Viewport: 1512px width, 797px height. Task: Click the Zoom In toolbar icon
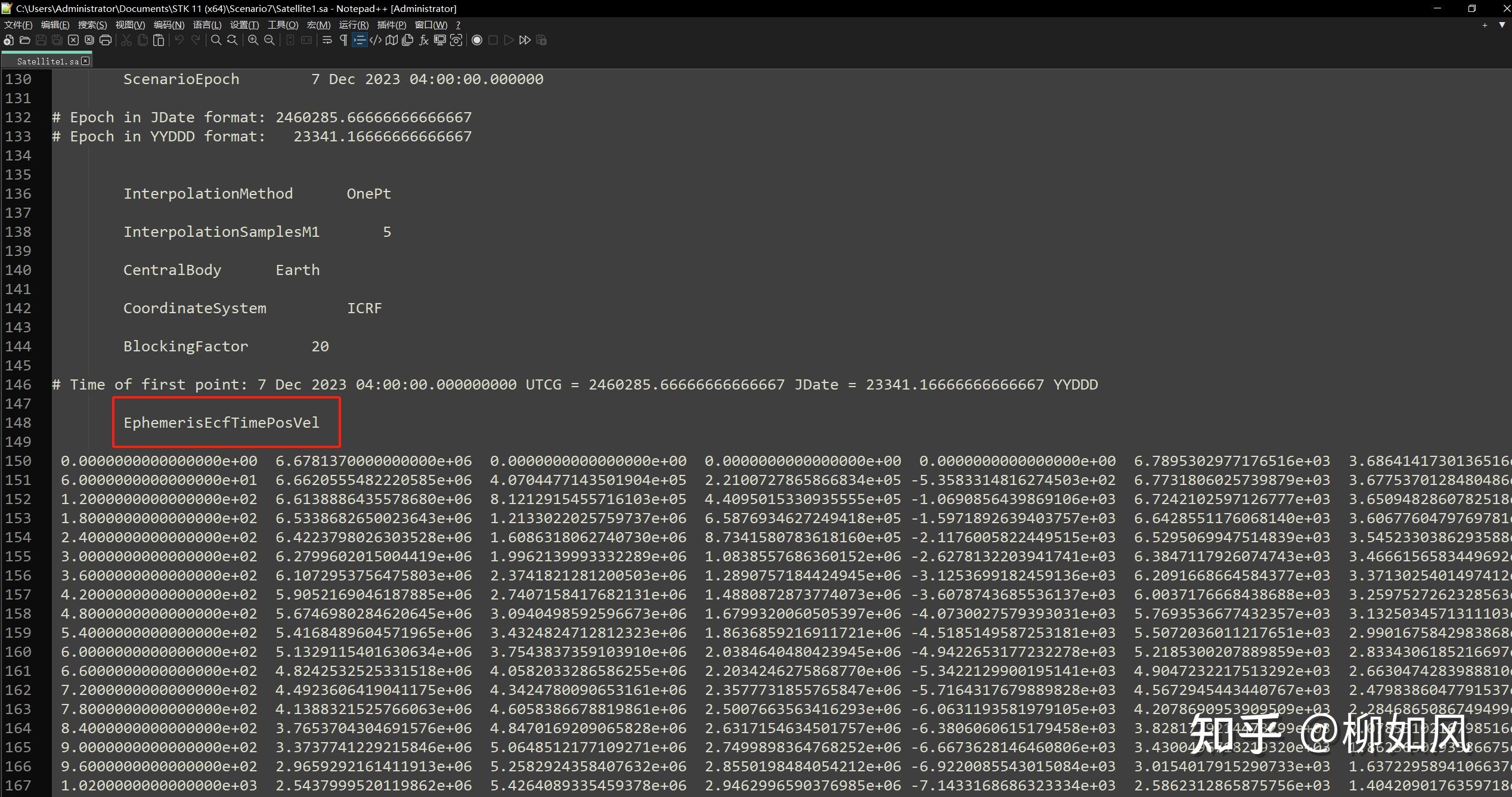click(253, 40)
